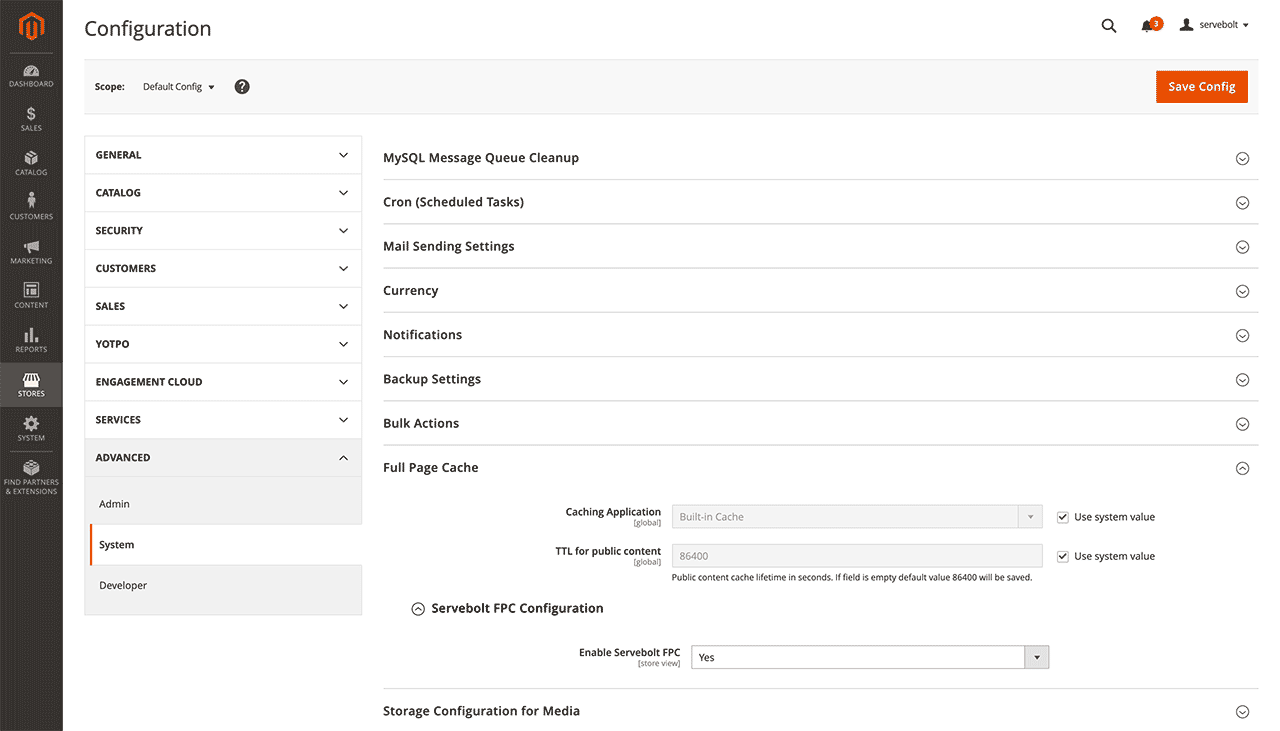Select the Developer sub-item under Advanced

click(123, 585)
